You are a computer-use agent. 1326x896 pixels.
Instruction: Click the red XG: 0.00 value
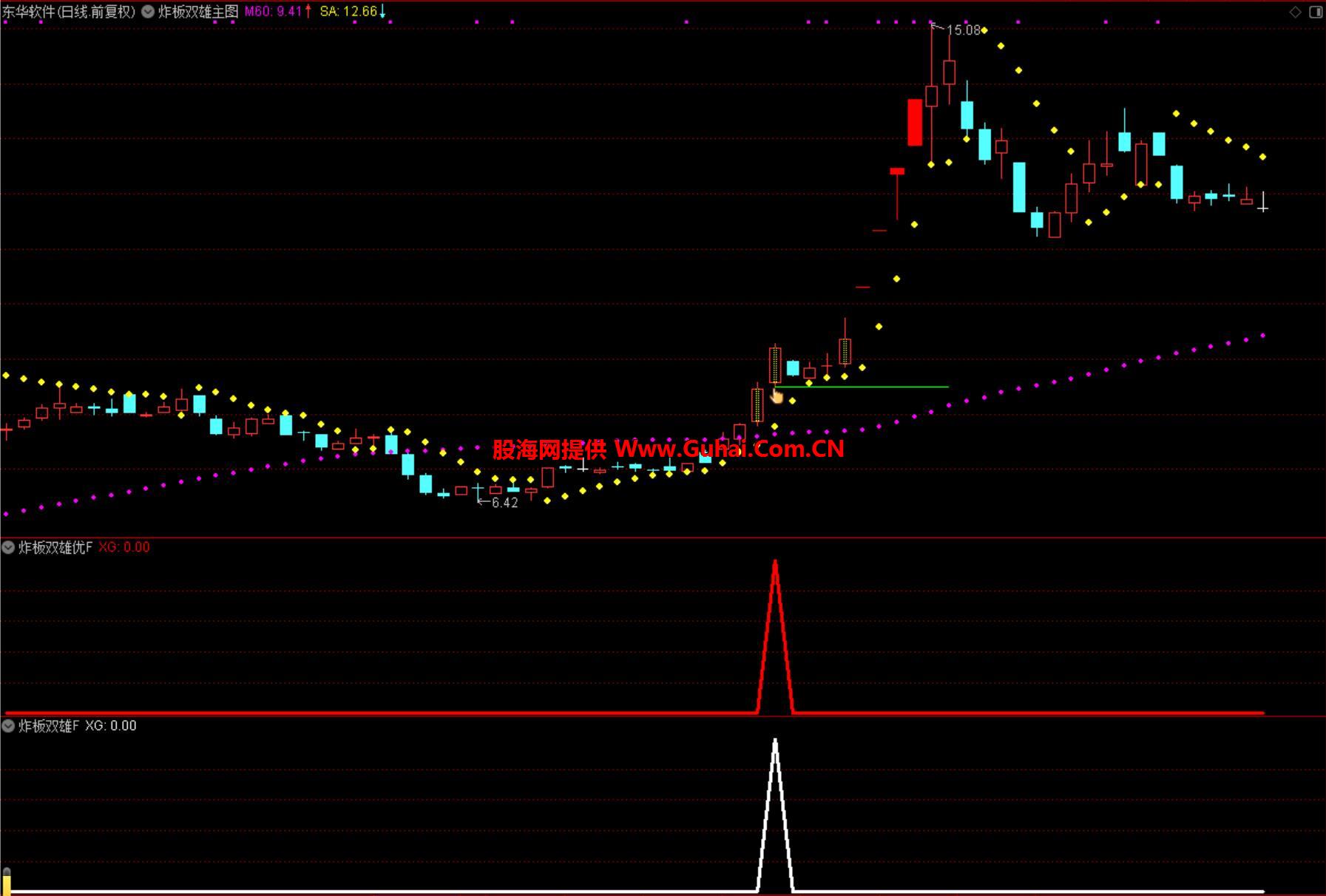pyautogui.click(x=124, y=547)
